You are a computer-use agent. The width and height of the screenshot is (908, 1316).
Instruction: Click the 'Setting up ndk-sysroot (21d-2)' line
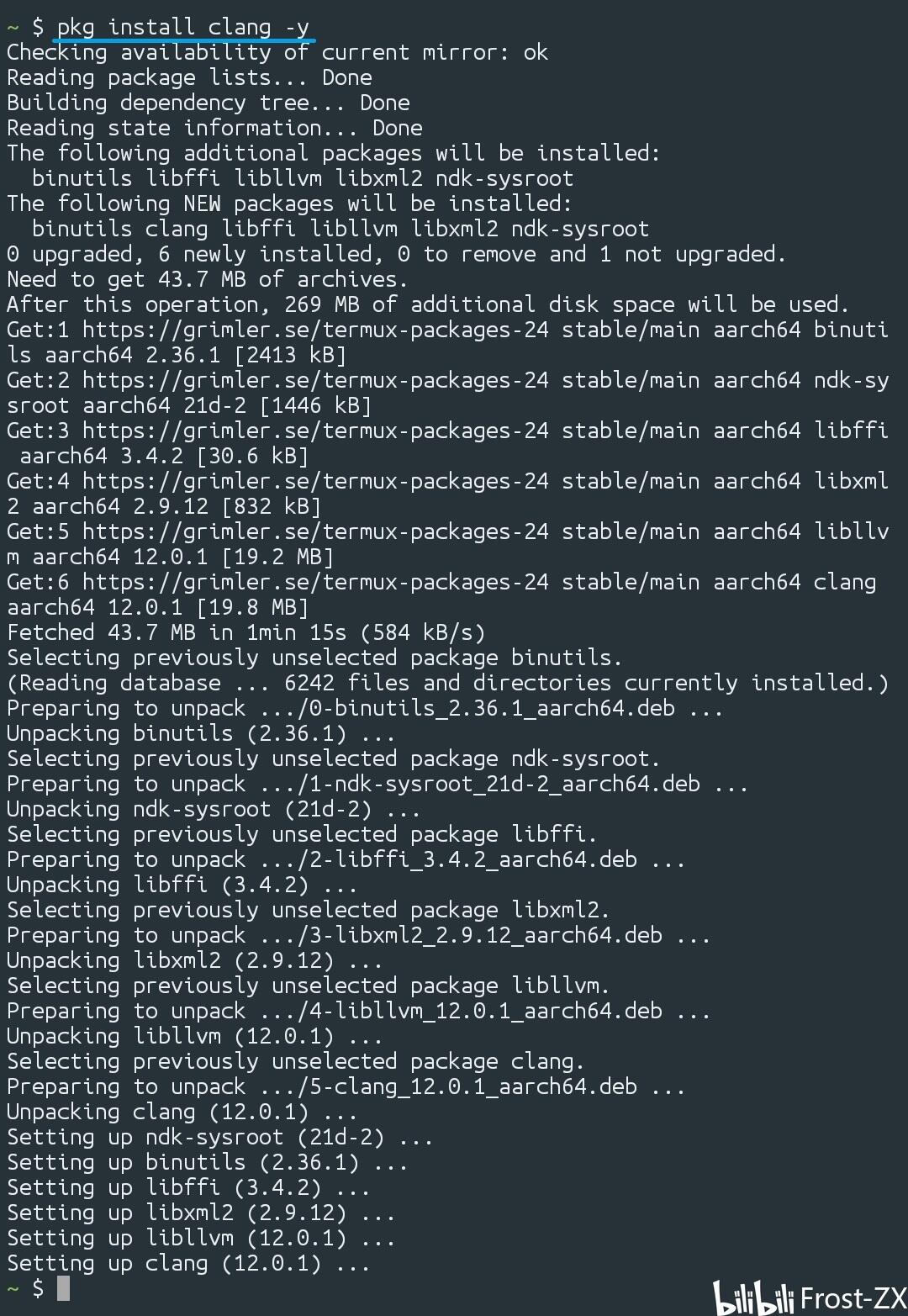point(219,1137)
